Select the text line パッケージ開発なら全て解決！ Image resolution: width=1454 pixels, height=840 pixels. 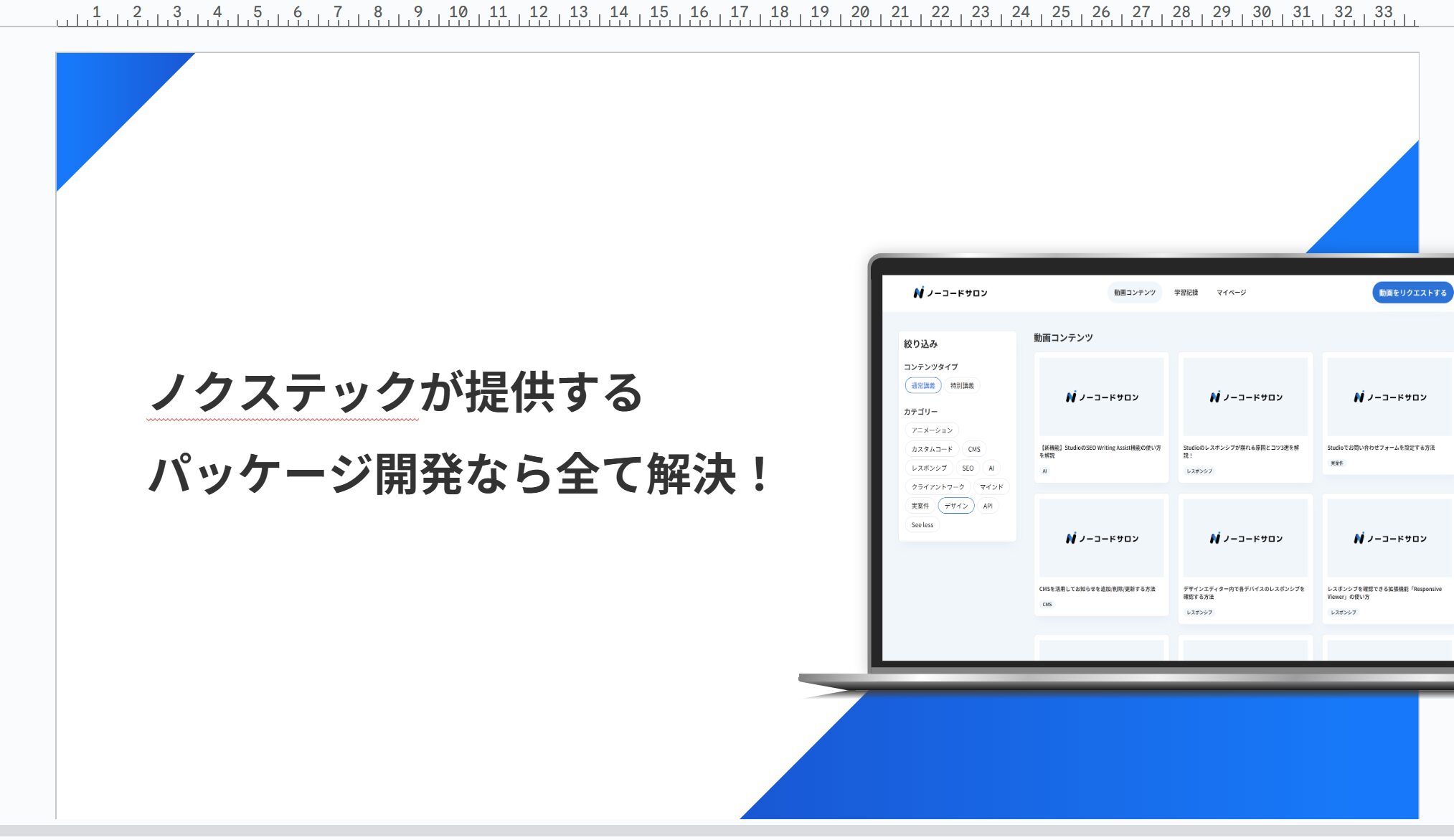tap(459, 474)
